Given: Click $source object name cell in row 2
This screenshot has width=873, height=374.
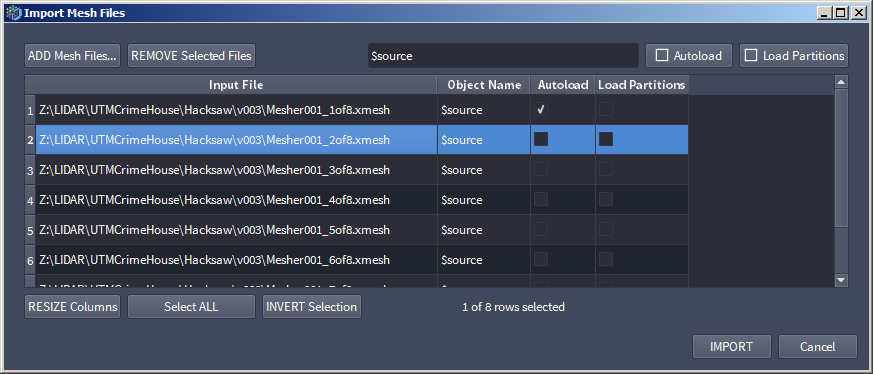Looking at the screenshot, I should coord(484,140).
